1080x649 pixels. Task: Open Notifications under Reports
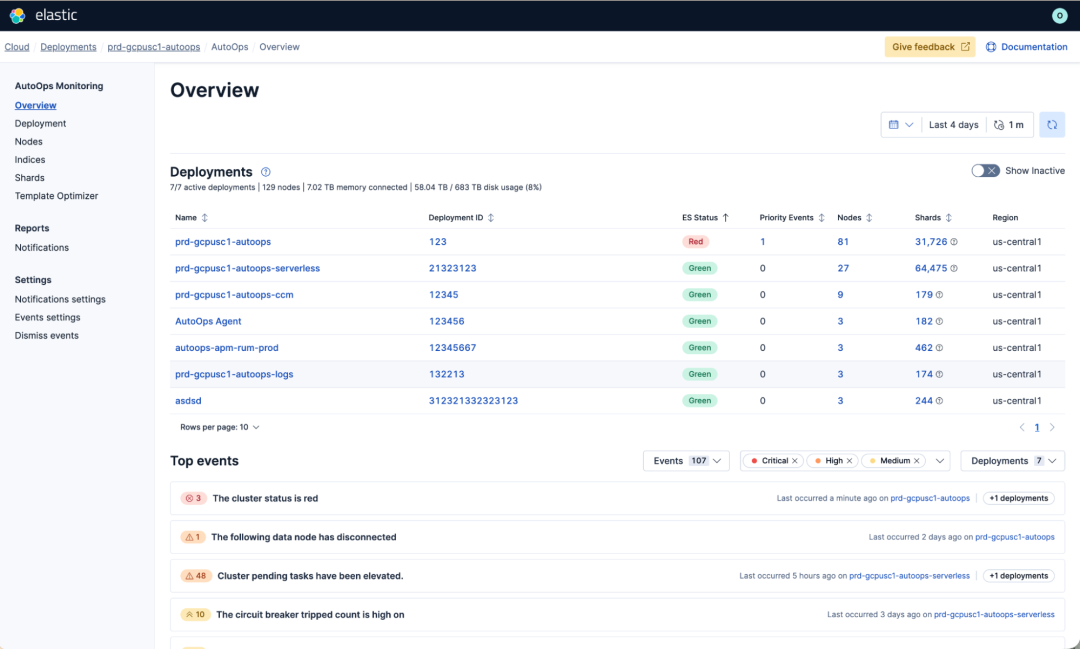point(42,247)
